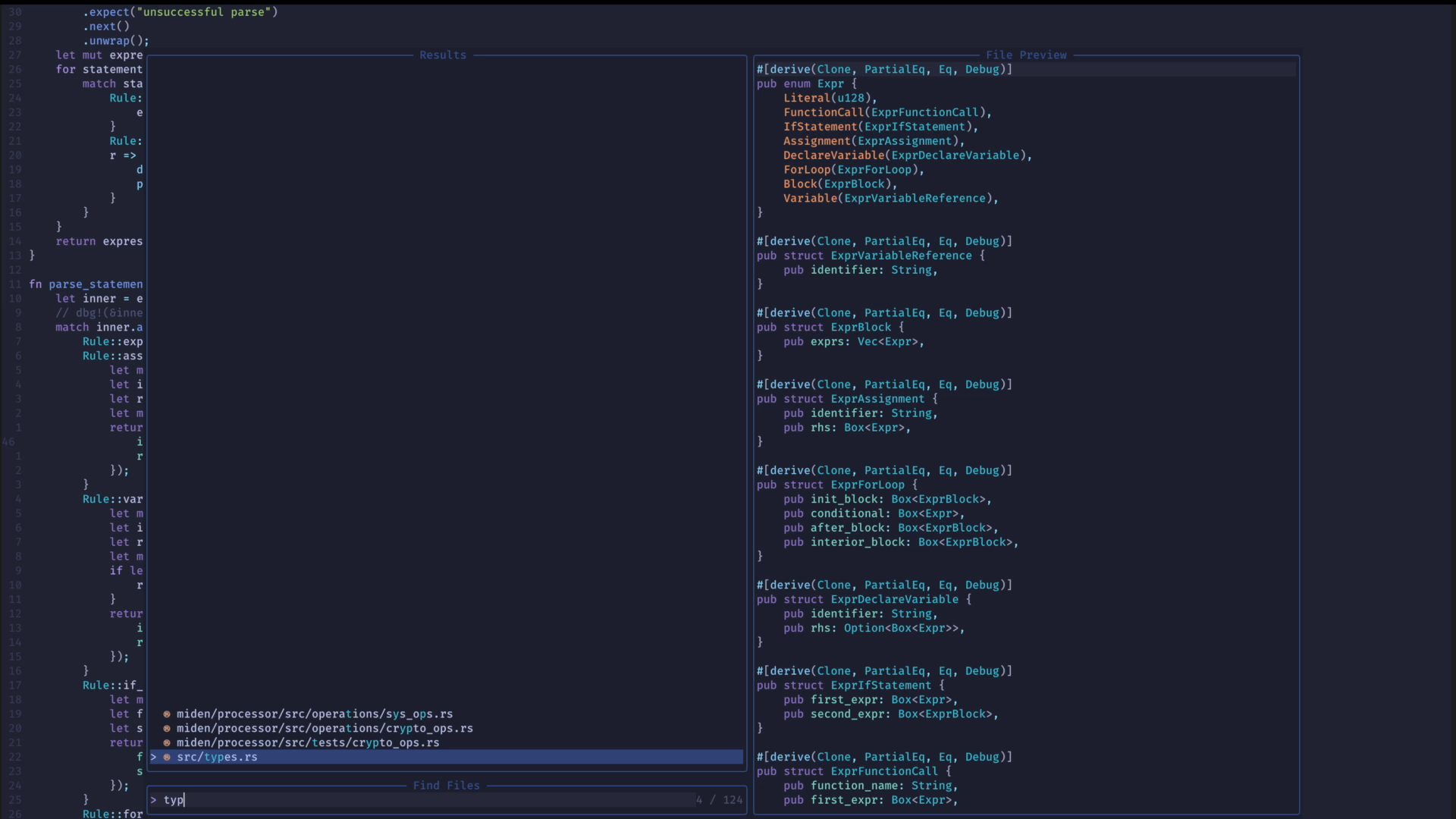
Task: Click the 'Results' panel title
Action: 443,55
